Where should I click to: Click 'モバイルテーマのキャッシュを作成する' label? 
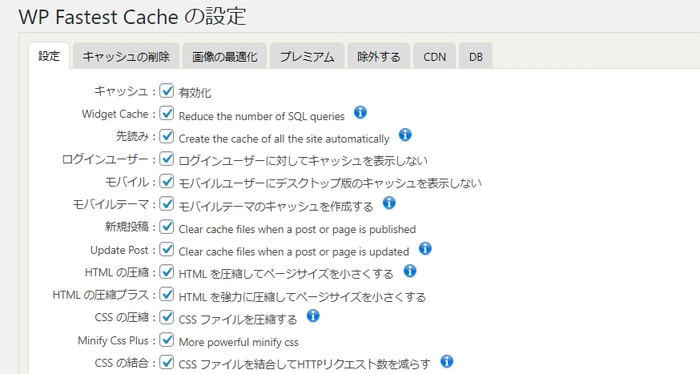(275, 207)
